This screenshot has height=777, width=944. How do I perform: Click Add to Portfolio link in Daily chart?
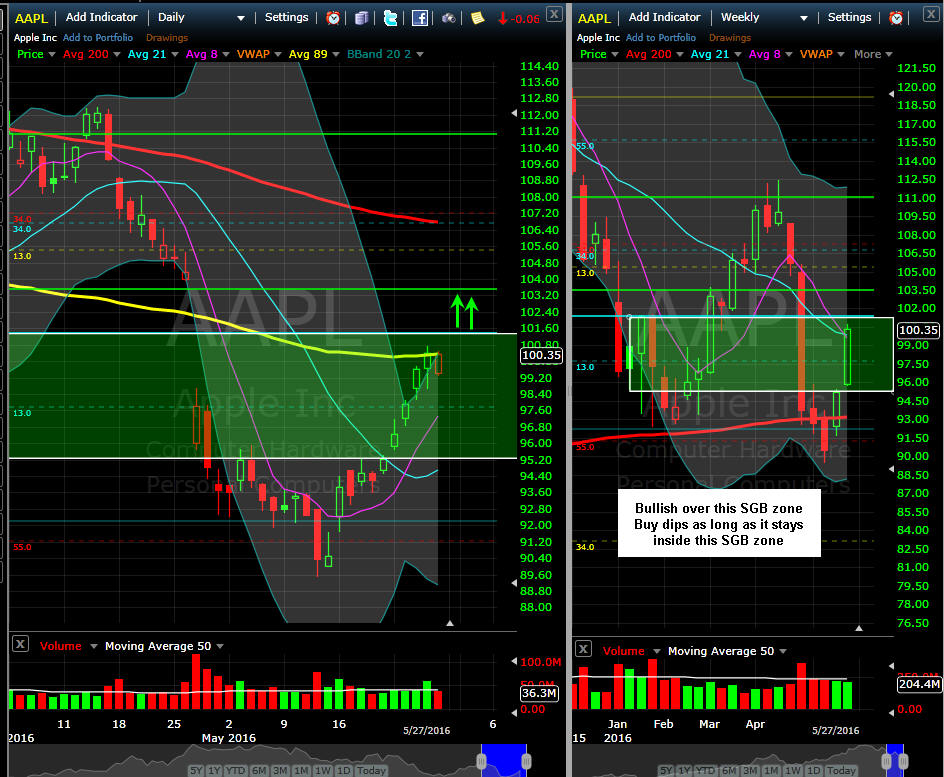click(x=98, y=37)
